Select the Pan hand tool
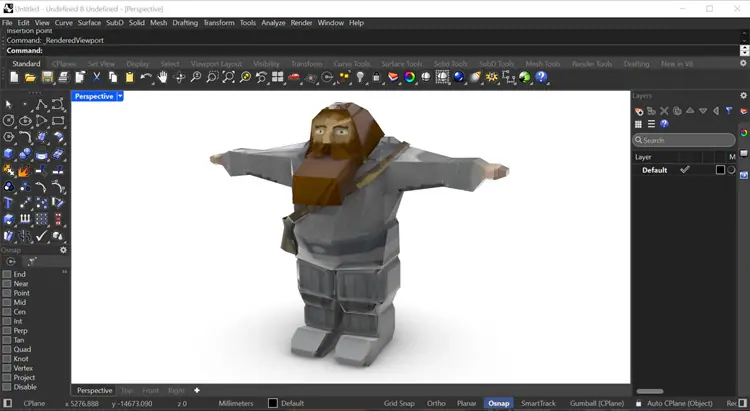The image size is (750, 411). pos(163,77)
